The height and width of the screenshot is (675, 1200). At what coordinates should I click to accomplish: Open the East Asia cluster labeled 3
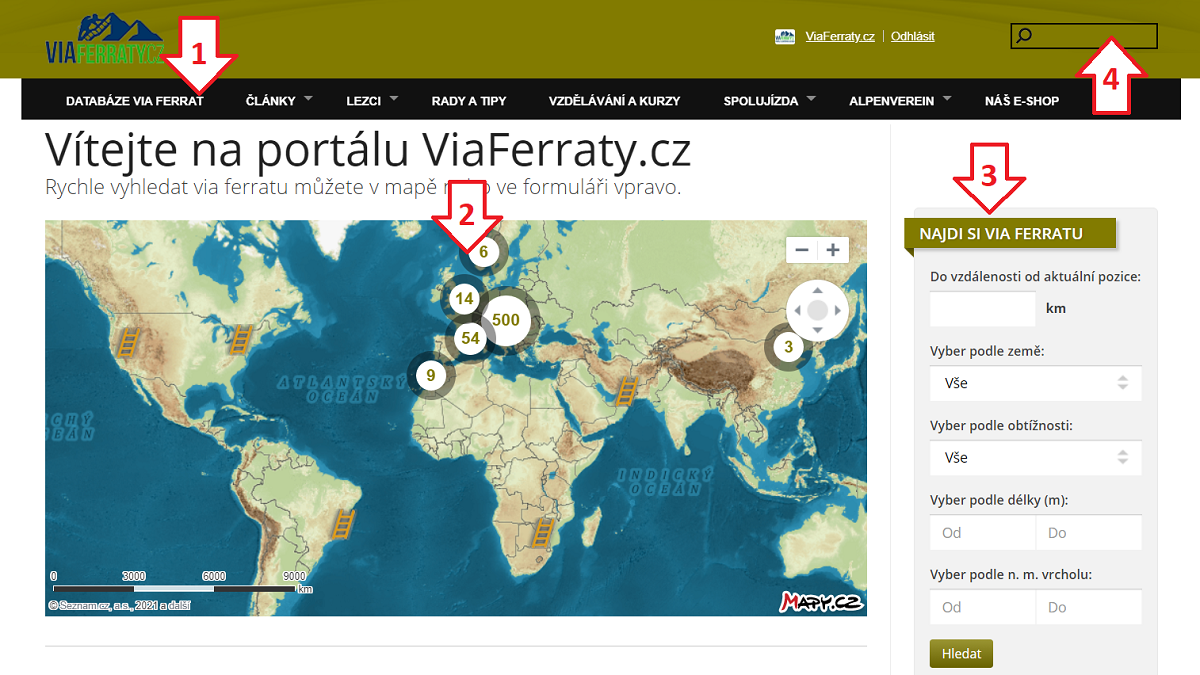tap(789, 348)
